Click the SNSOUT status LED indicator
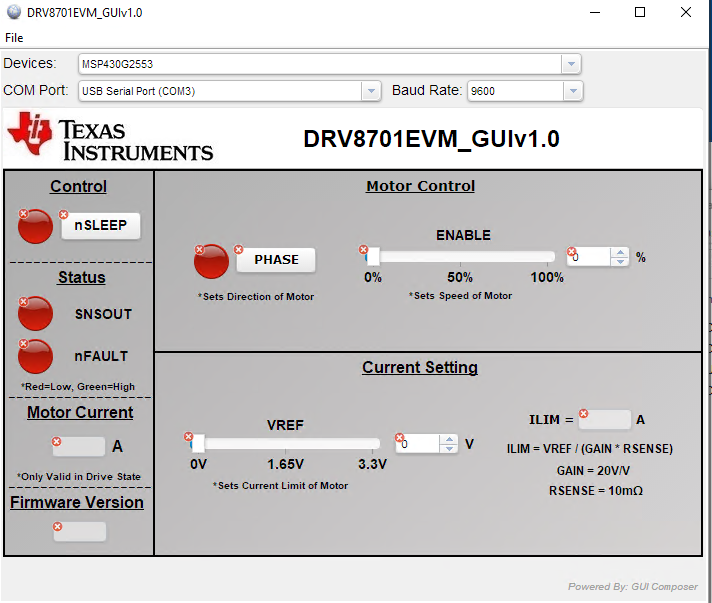 [35, 313]
